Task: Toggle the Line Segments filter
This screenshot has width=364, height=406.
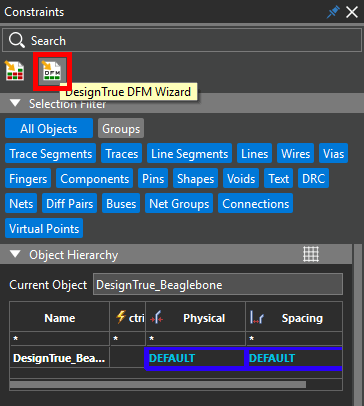Action: pos(189,153)
